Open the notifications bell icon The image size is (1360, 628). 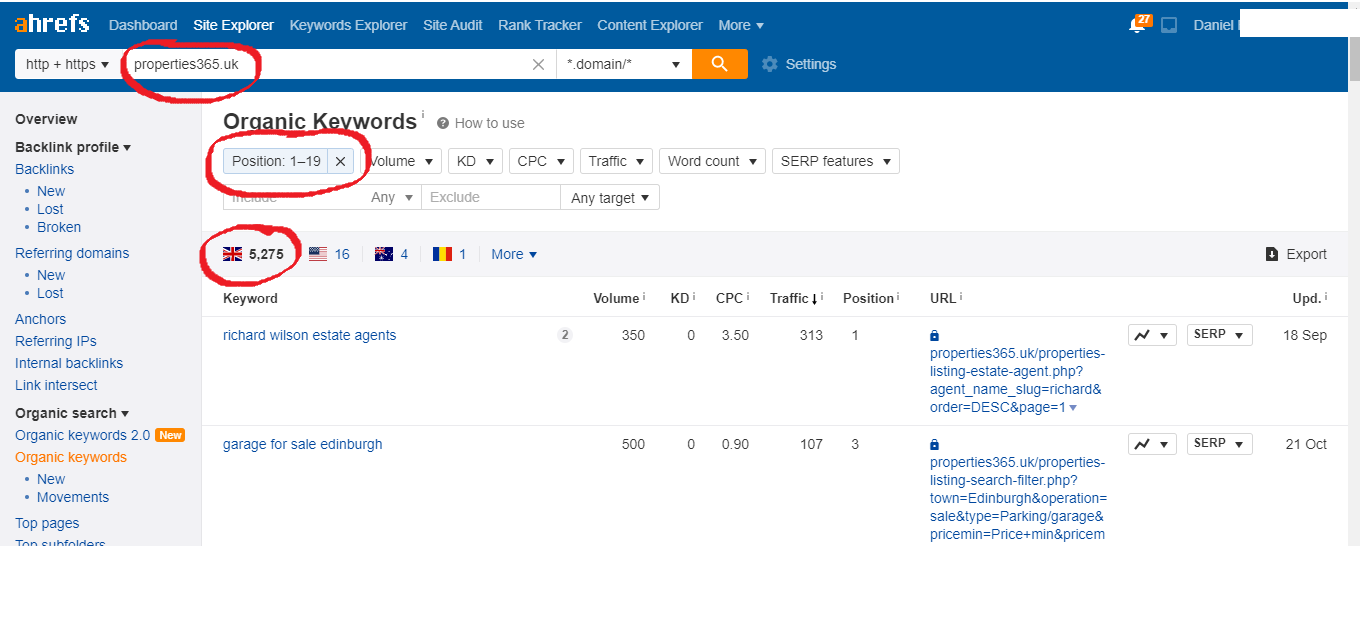coord(1138,25)
